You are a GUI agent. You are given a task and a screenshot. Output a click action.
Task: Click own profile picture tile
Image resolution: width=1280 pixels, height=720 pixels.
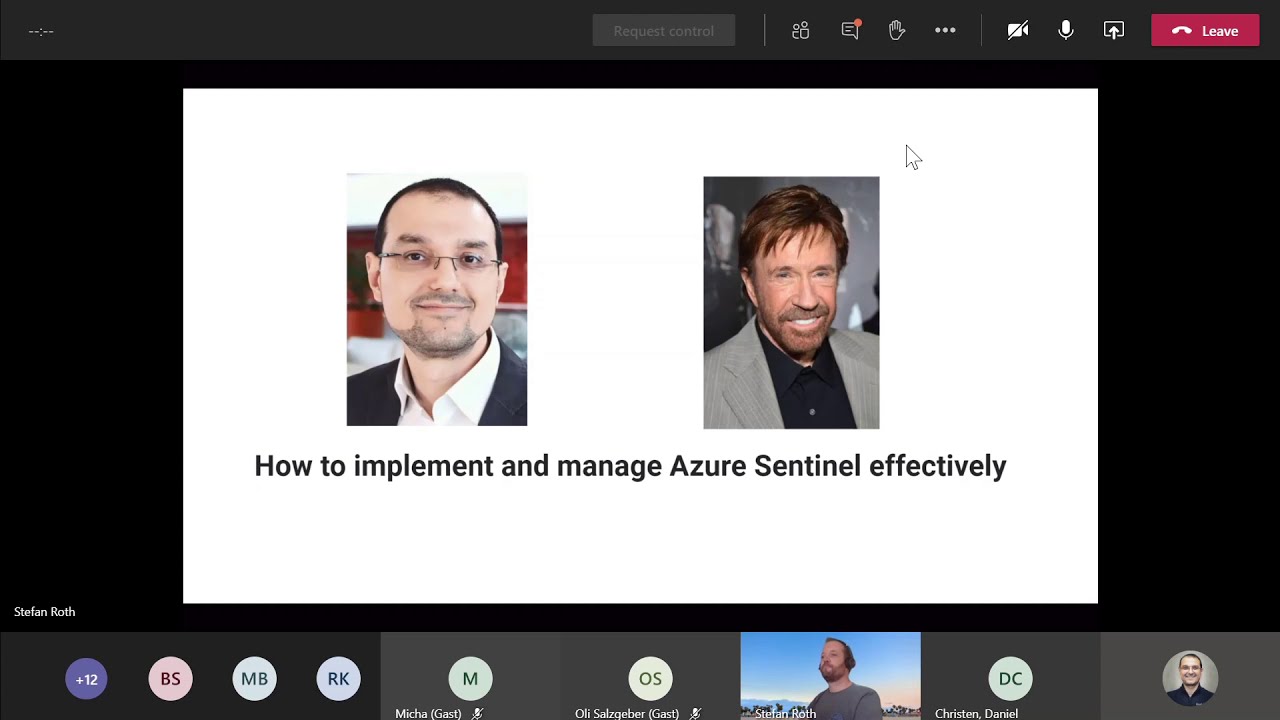coord(1190,677)
